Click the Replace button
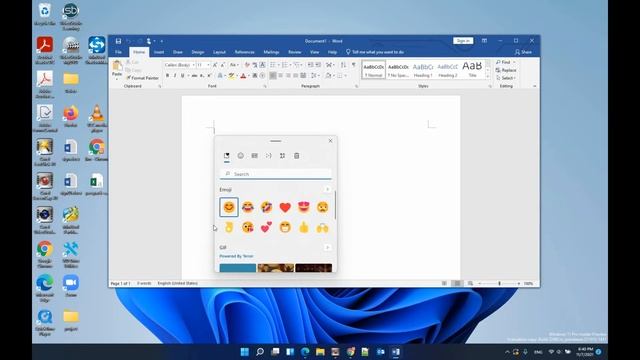The width and height of the screenshot is (640, 360). coord(506,70)
